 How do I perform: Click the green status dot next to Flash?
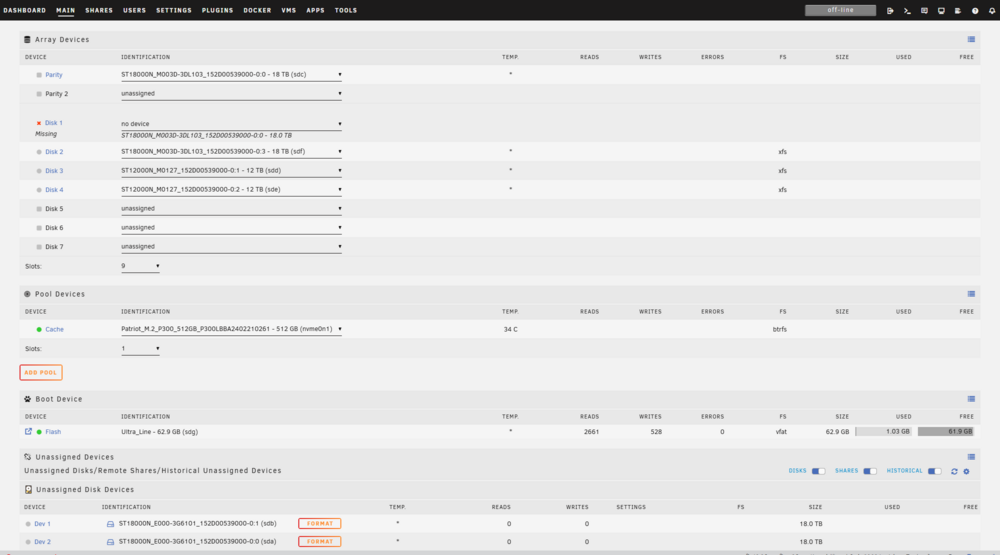coord(39,432)
